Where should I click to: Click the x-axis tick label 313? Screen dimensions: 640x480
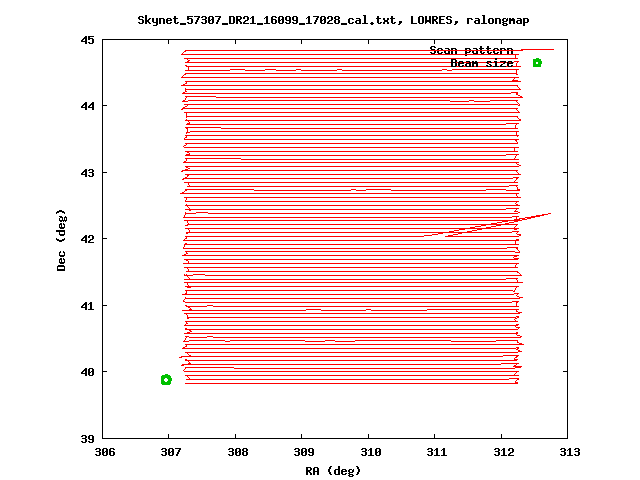pos(570,452)
